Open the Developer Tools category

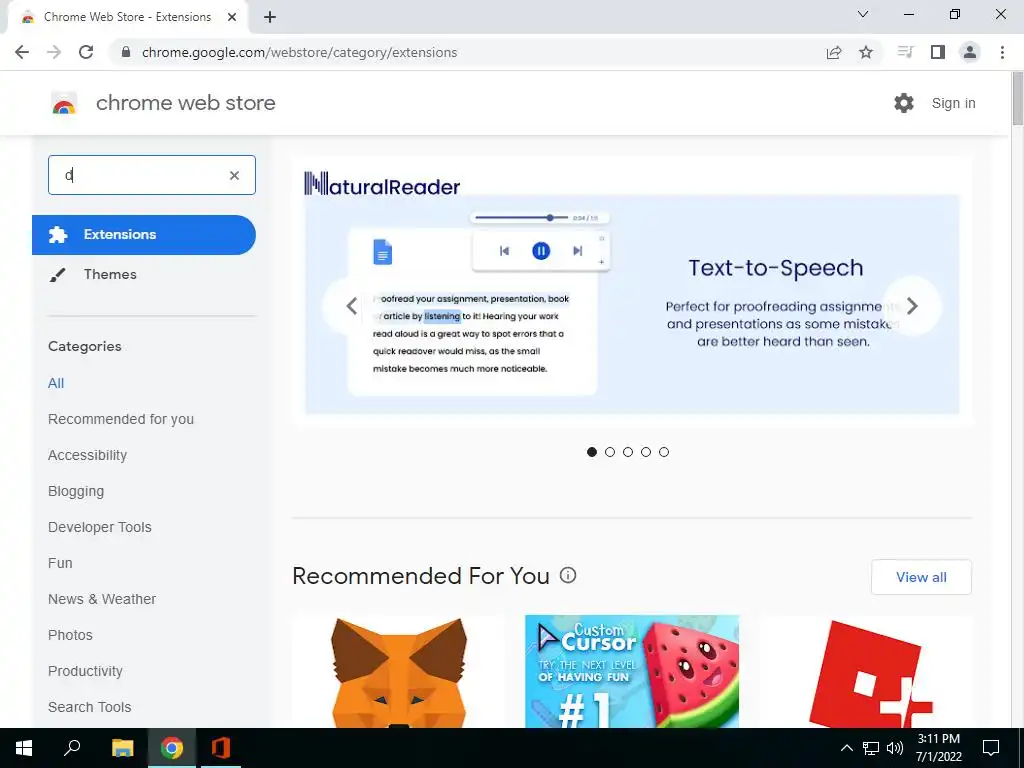coord(100,527)
